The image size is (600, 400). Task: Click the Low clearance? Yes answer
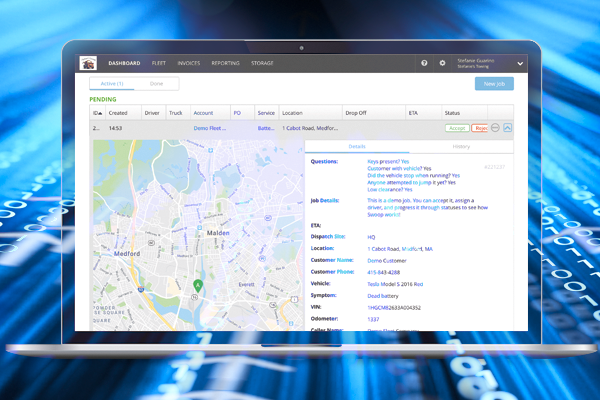[390, 189]
